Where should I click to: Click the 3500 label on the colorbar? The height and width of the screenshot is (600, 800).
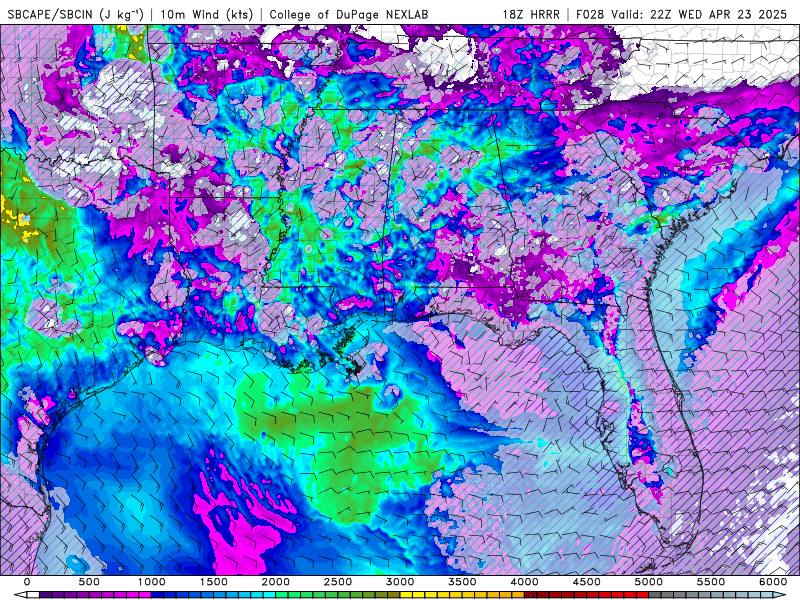[462, 582]
